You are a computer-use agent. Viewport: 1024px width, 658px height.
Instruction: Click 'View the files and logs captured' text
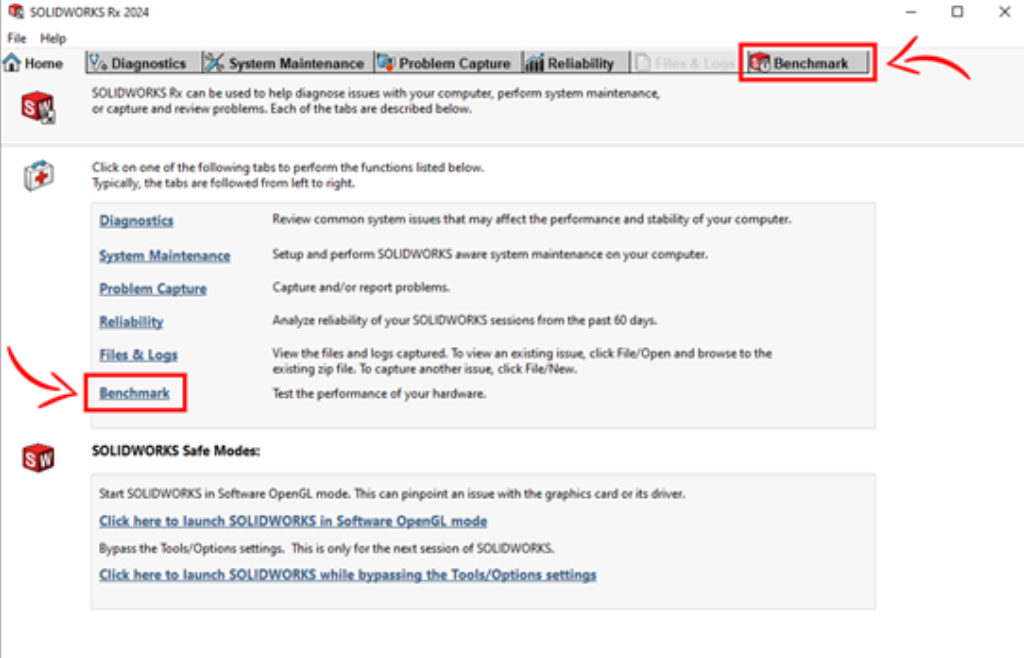coord(522,361)
